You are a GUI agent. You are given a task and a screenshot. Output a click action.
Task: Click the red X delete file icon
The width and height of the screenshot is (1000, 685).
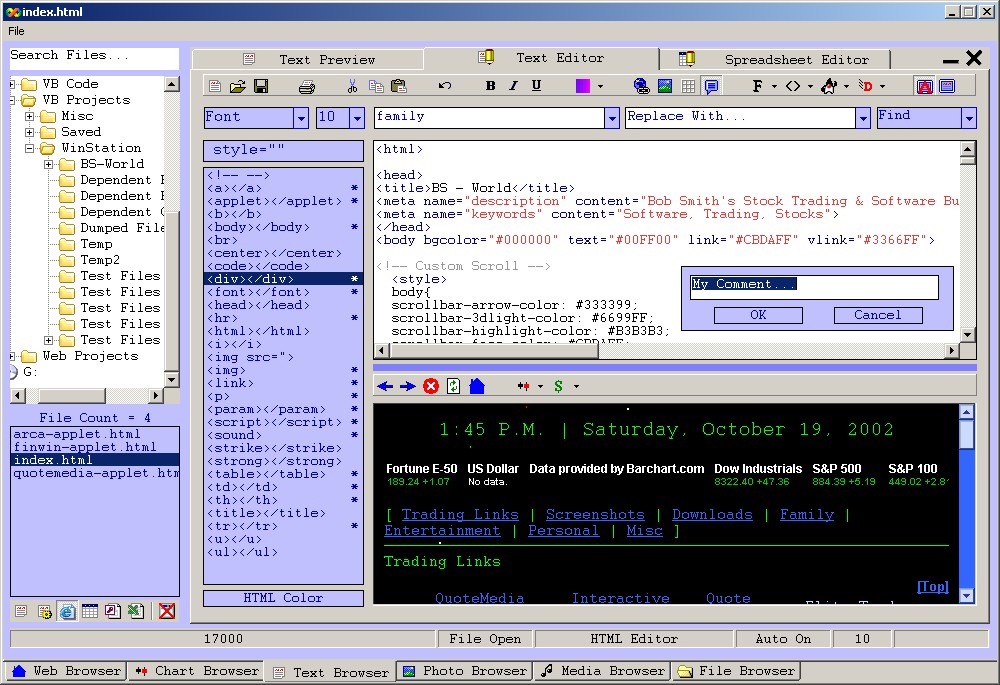point(167,611)
